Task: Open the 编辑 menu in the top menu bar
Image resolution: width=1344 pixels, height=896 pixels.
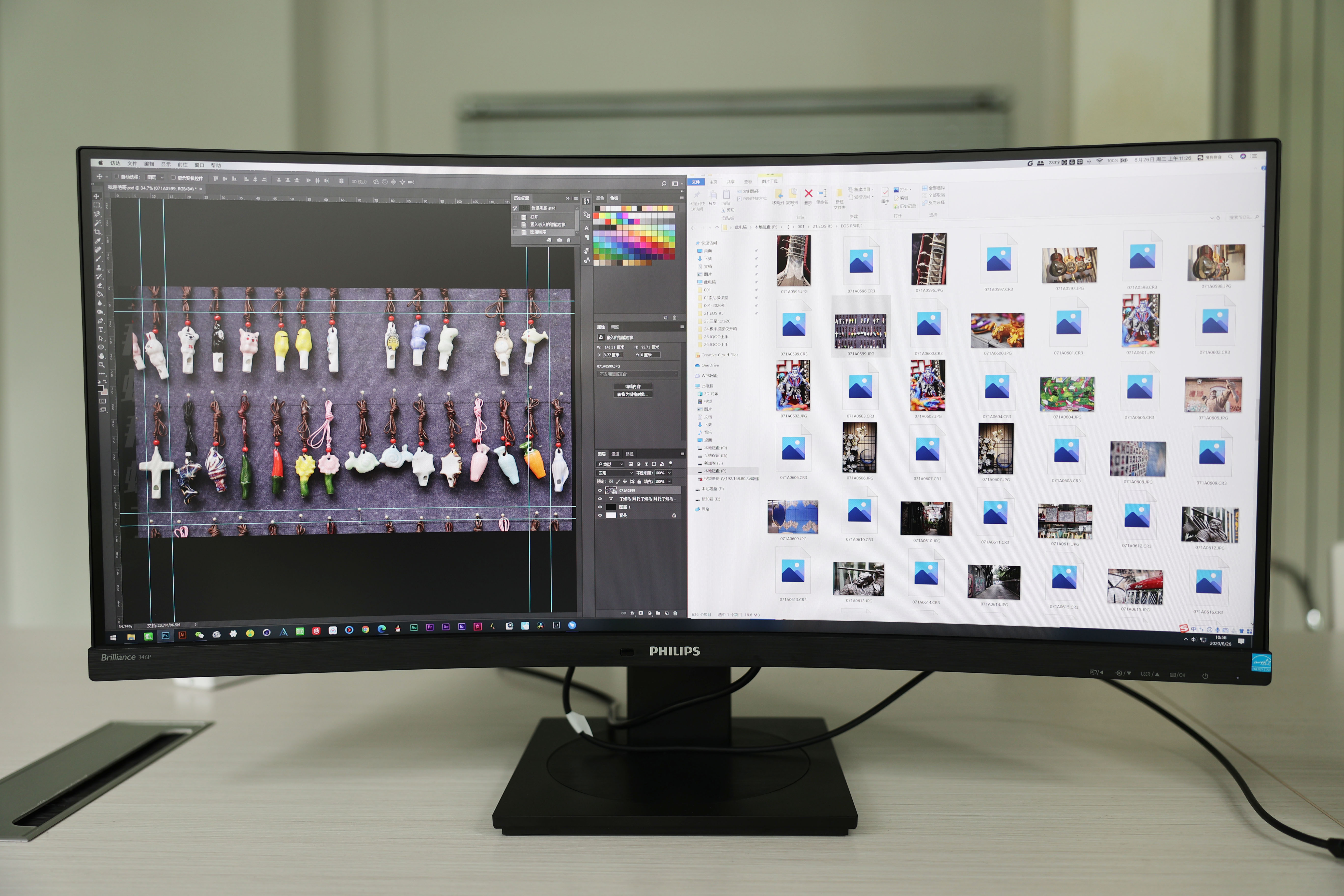Action: pos(149,164)
